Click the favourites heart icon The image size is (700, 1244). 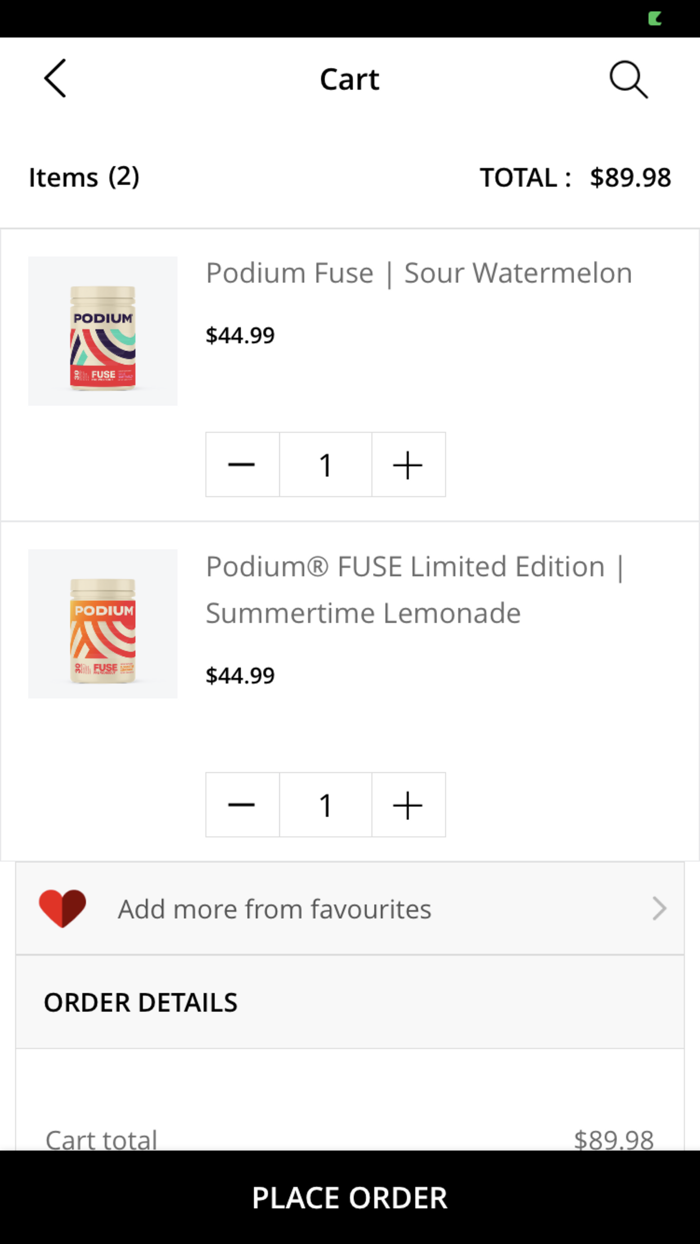pyautogui.click(x=63, y=908)
